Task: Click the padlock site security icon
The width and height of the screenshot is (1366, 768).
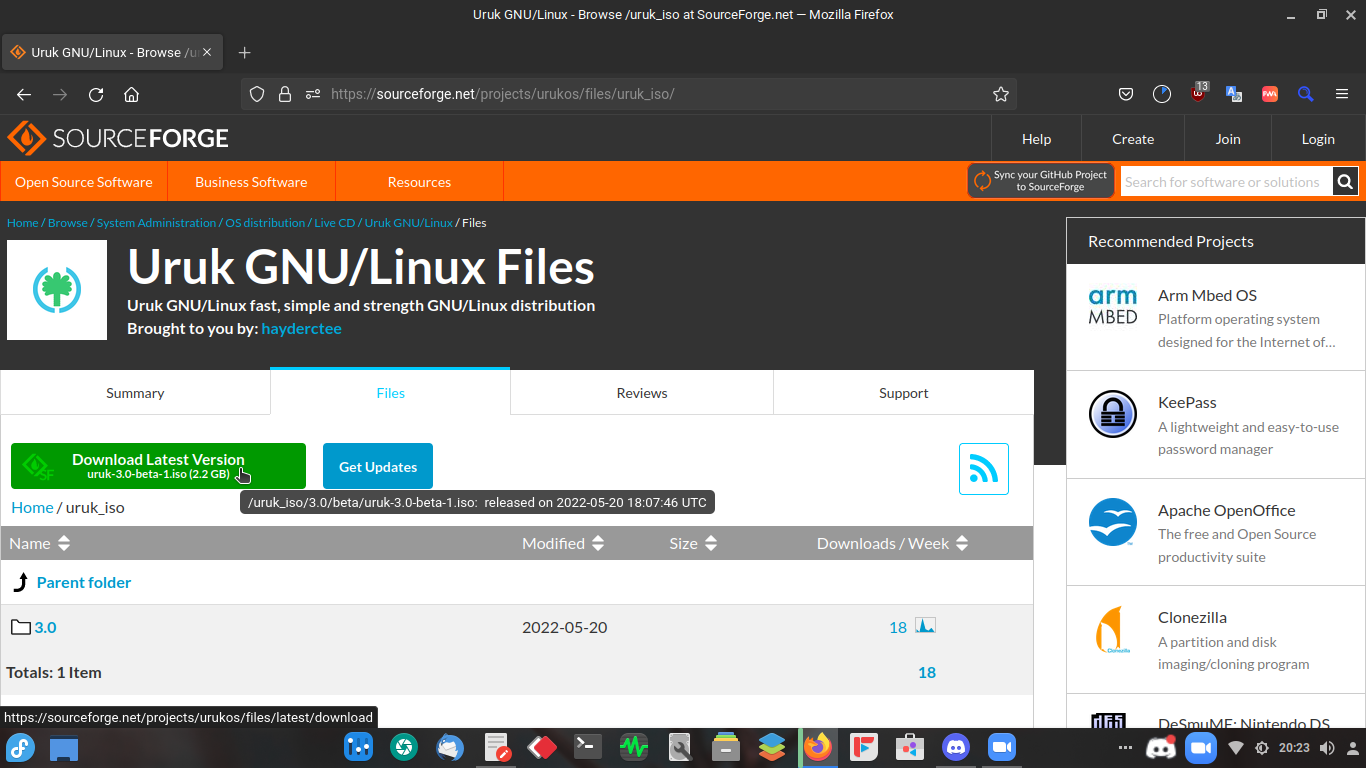Action: click(285, 94)
